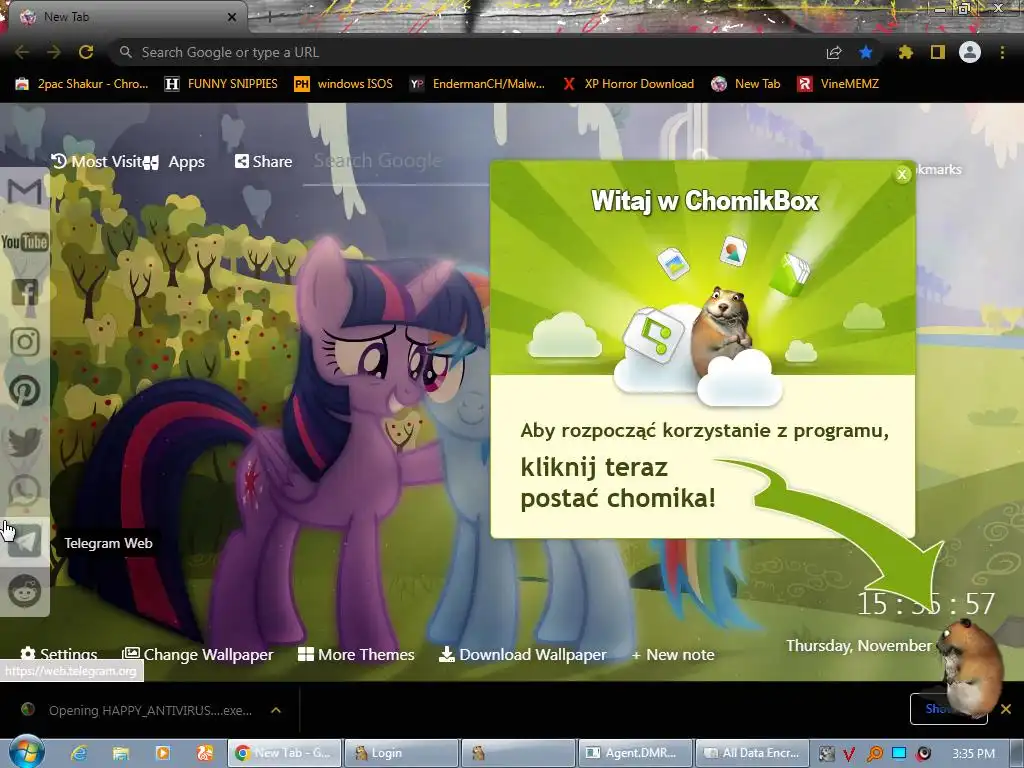Switch to Agent.DMR taskbar window
1024x768 pixels.
coord(635,753)
